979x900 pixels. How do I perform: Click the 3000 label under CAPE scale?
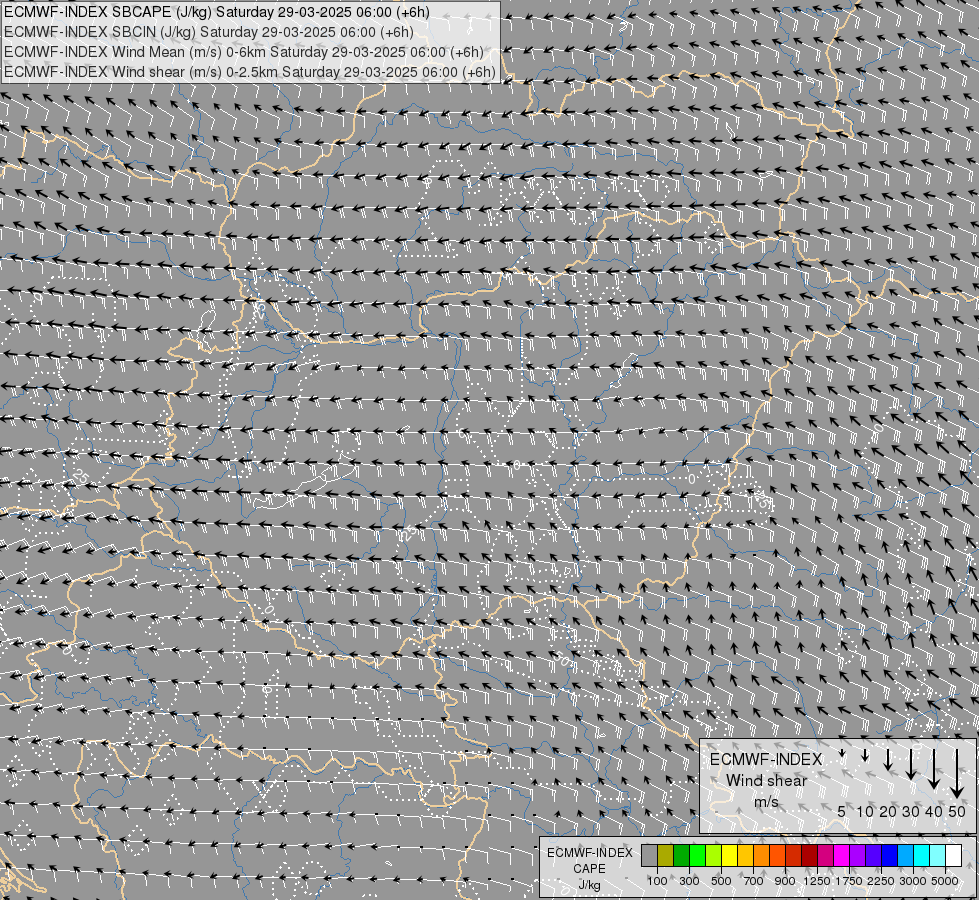913,881
